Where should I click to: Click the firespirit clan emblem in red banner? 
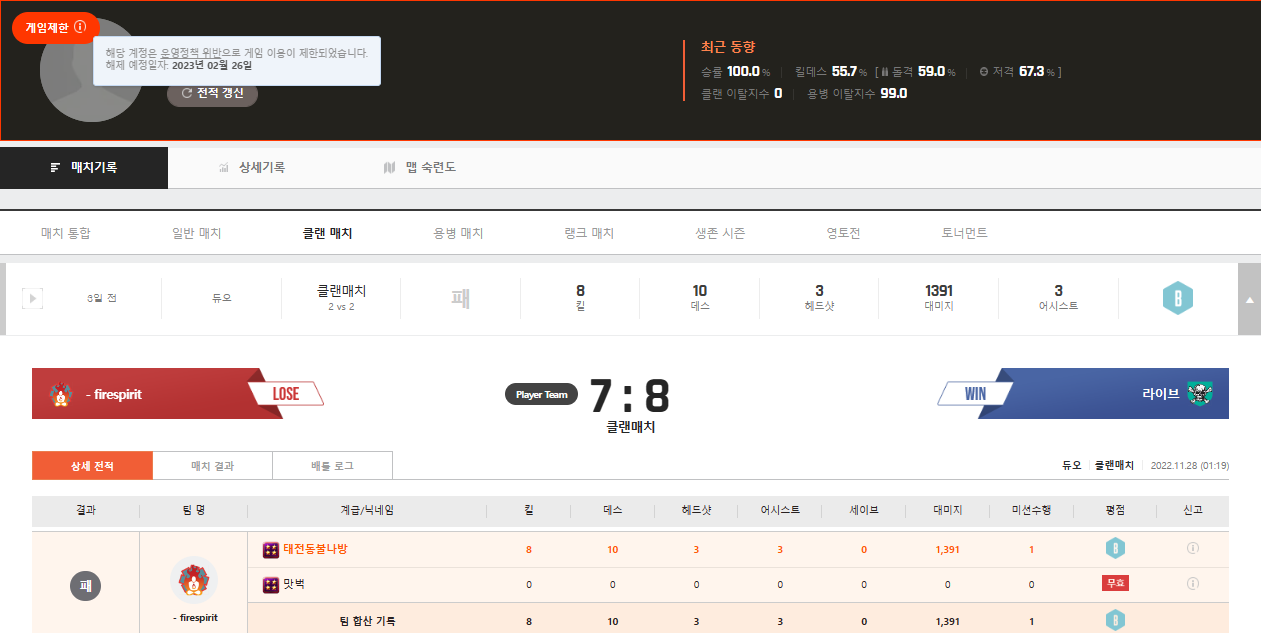click(x=60, y=394)
